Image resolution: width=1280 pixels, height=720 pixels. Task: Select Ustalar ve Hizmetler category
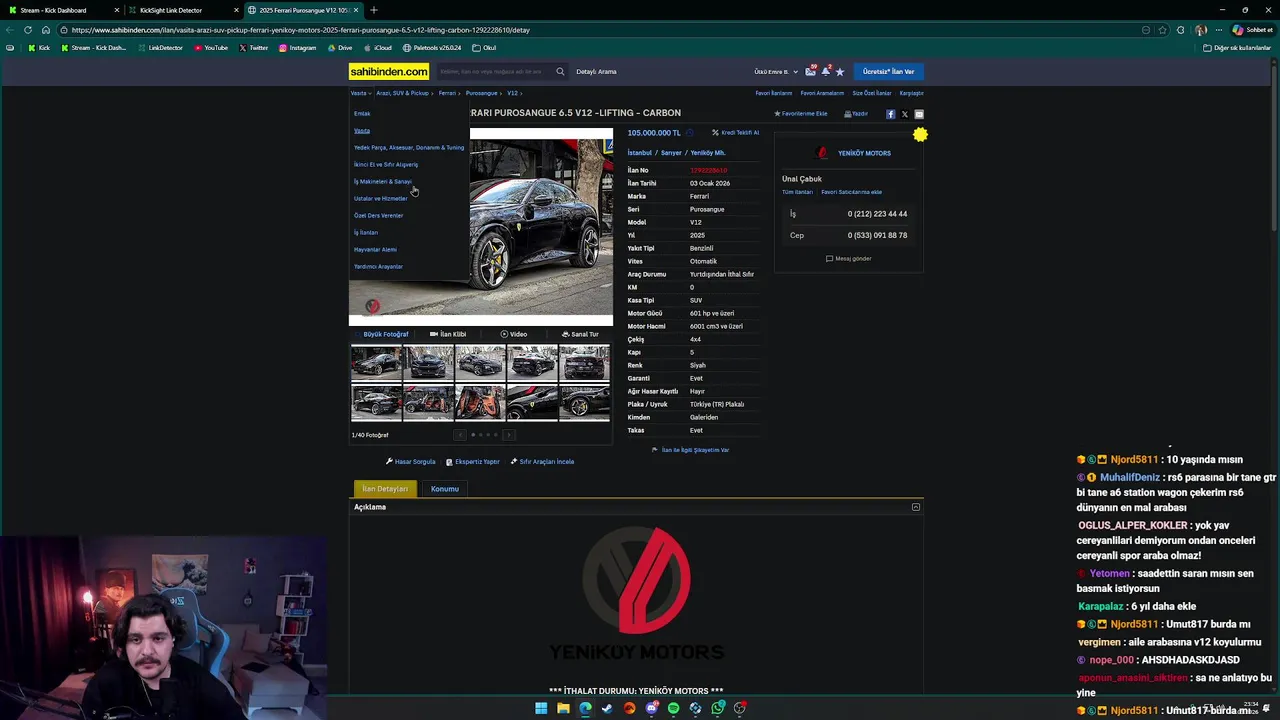[381, 198]
